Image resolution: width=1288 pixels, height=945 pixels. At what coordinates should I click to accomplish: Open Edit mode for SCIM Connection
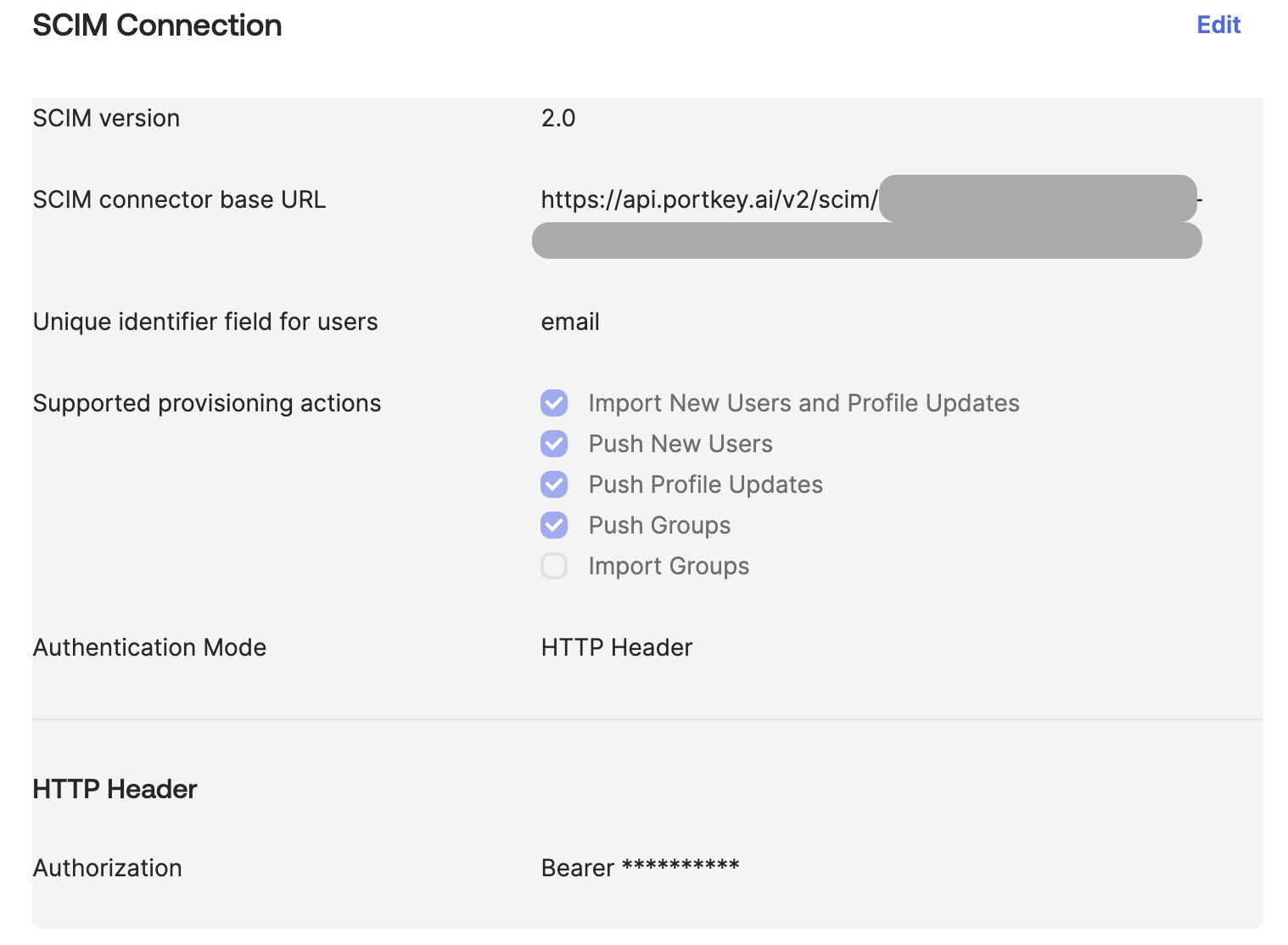tap(1218, 25)
